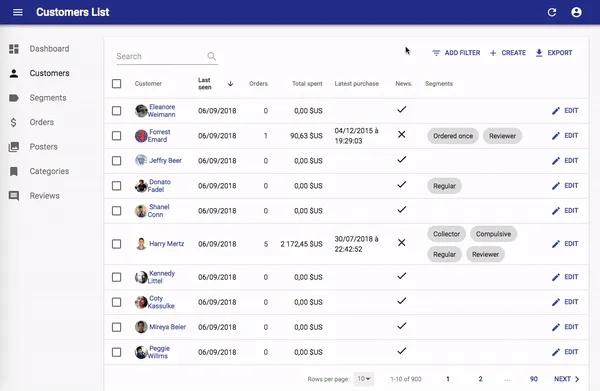Screen dimensions: 600x391
Task: Select Forrest Emard's row checkbox
Action: coord(116,136)
